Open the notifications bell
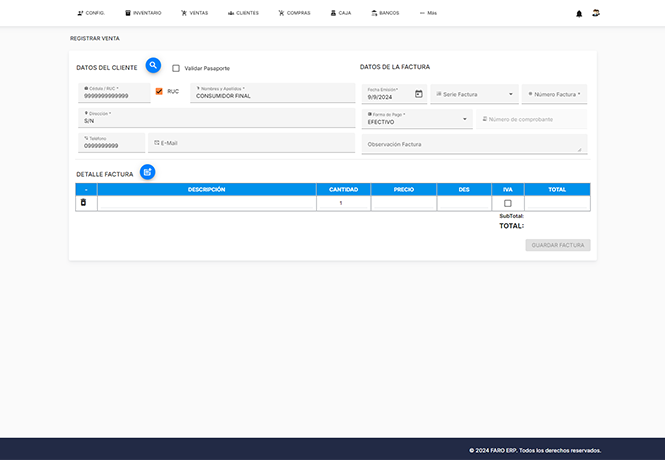Screen dimensions: 665x460 pyautogui.click(x=579, y=13)
